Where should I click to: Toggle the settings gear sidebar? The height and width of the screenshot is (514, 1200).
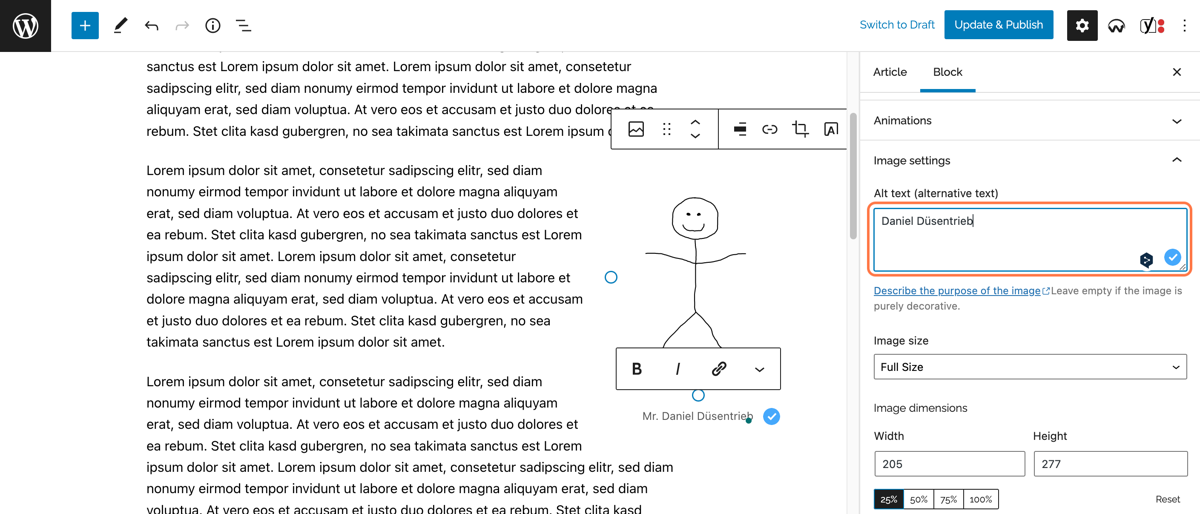(1082, 25)
